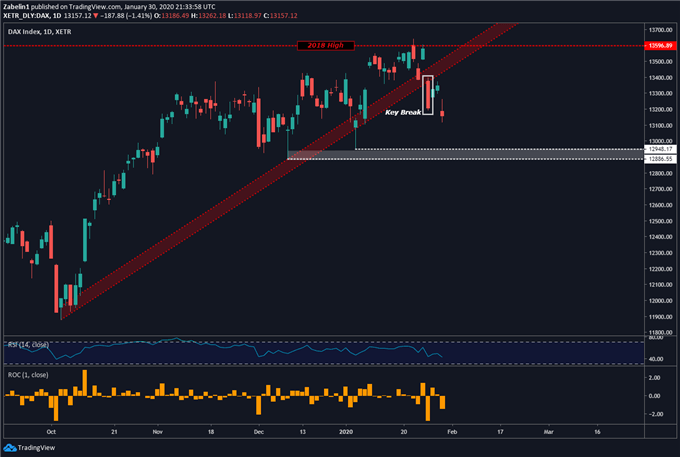Click the Dec label on time axis
Screen dimensions: 680x457
pos(258,432)
